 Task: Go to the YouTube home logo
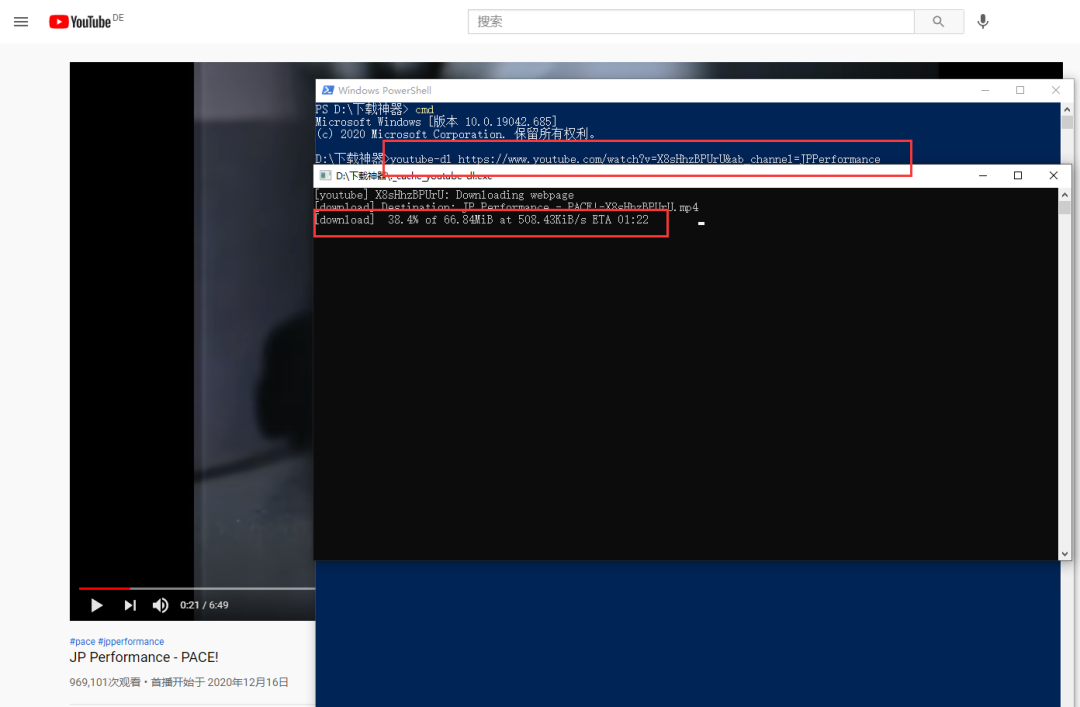click(80, 22)
